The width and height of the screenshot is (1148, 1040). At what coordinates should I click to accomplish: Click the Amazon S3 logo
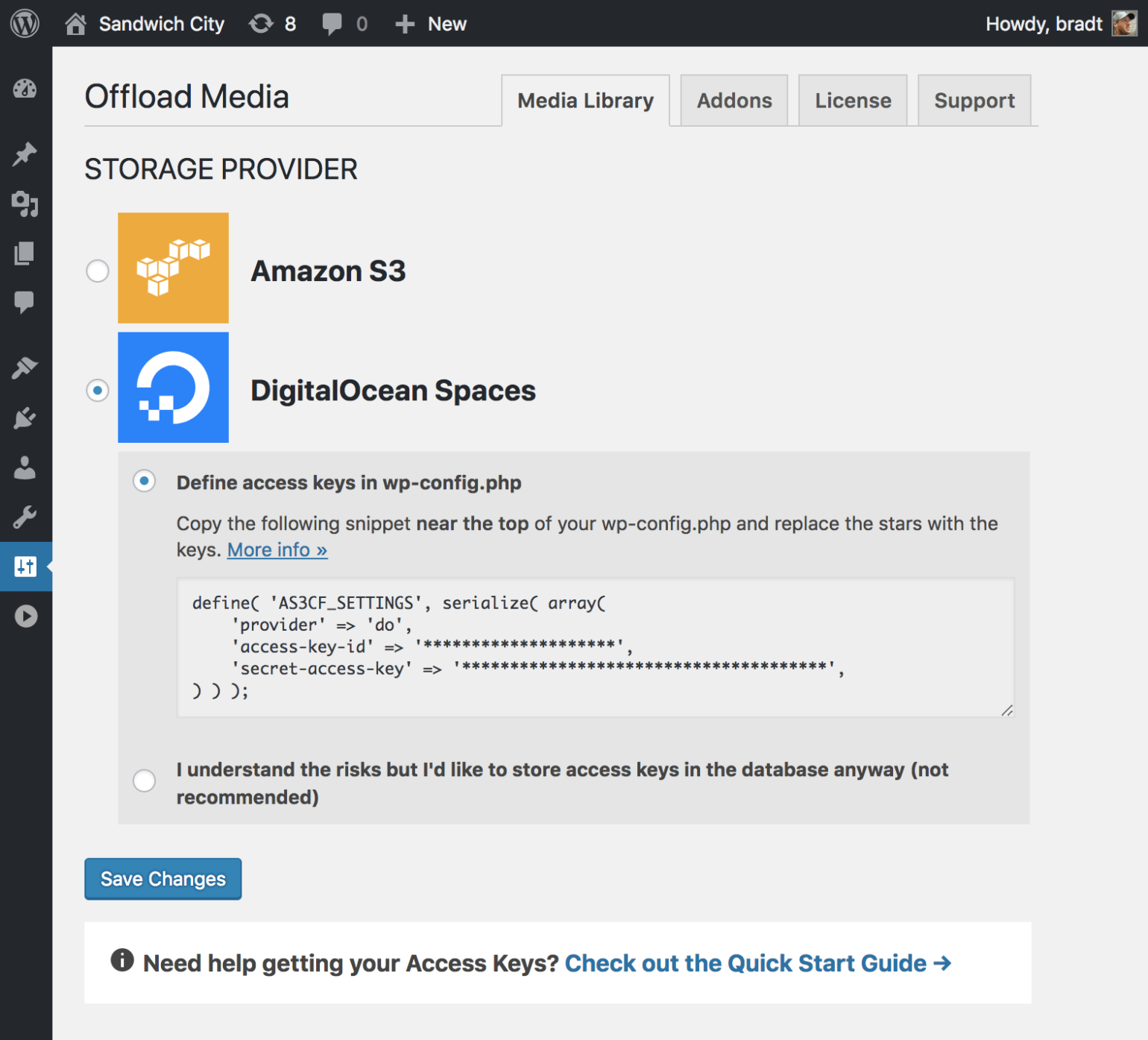[x=173, y=268]
